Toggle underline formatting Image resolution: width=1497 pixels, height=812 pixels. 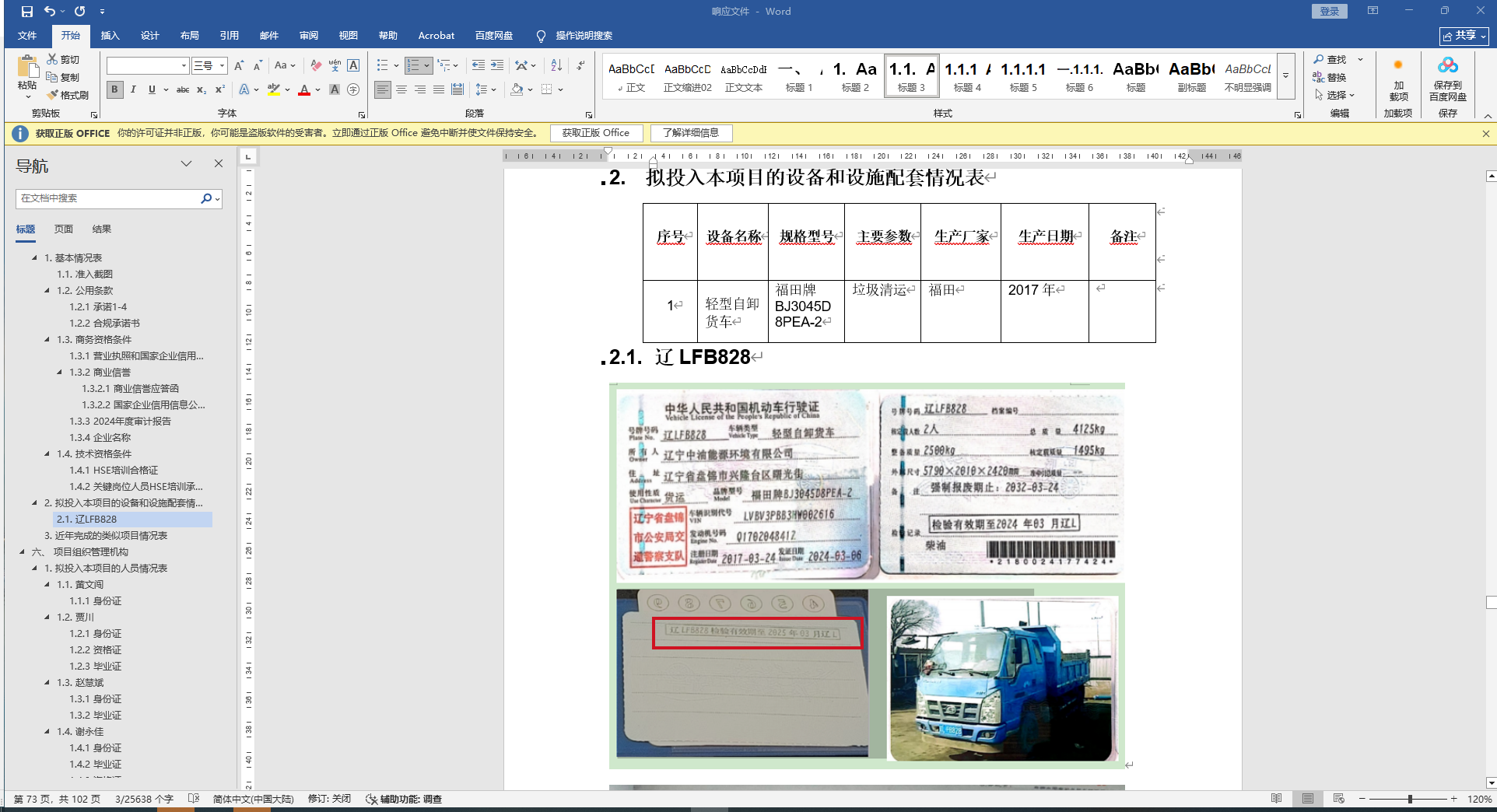(x=152, y=89)
